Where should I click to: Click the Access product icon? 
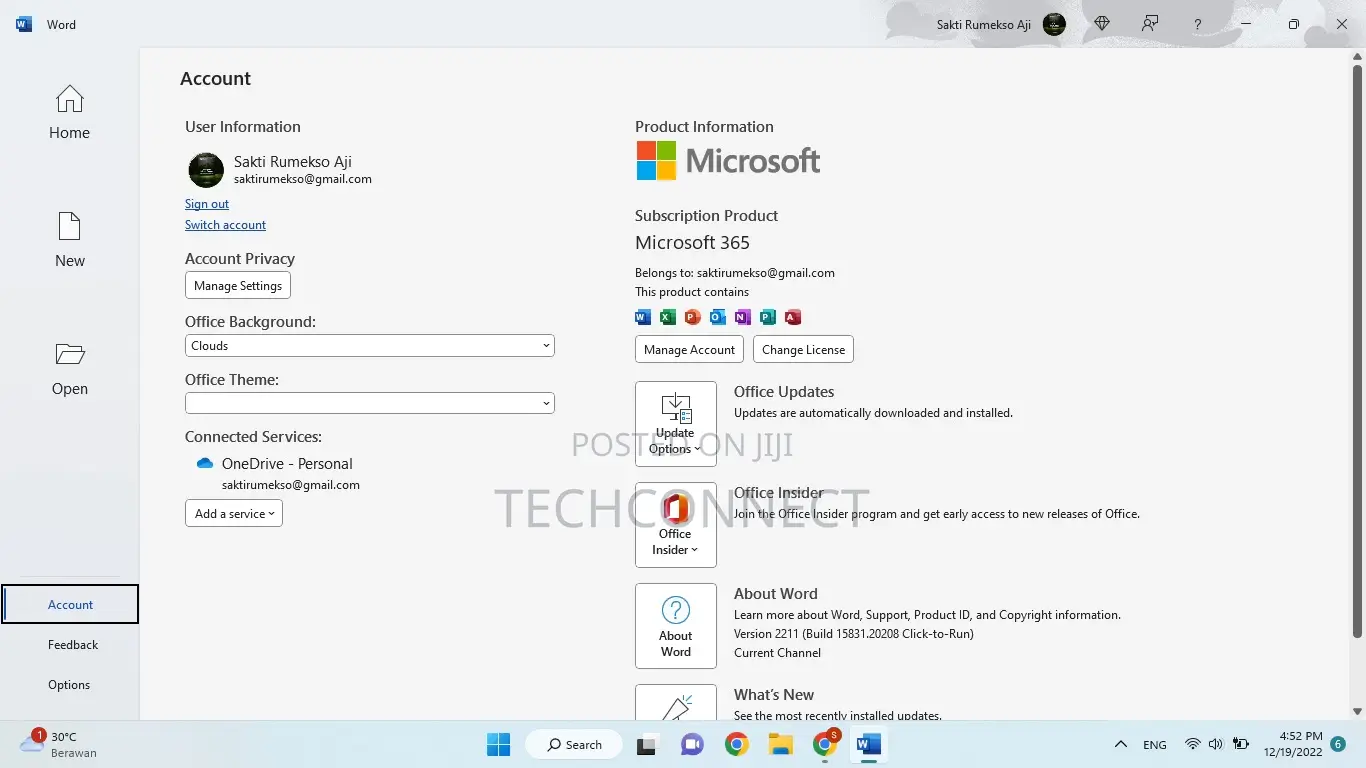pyautogui.click(x=793, y=317)
